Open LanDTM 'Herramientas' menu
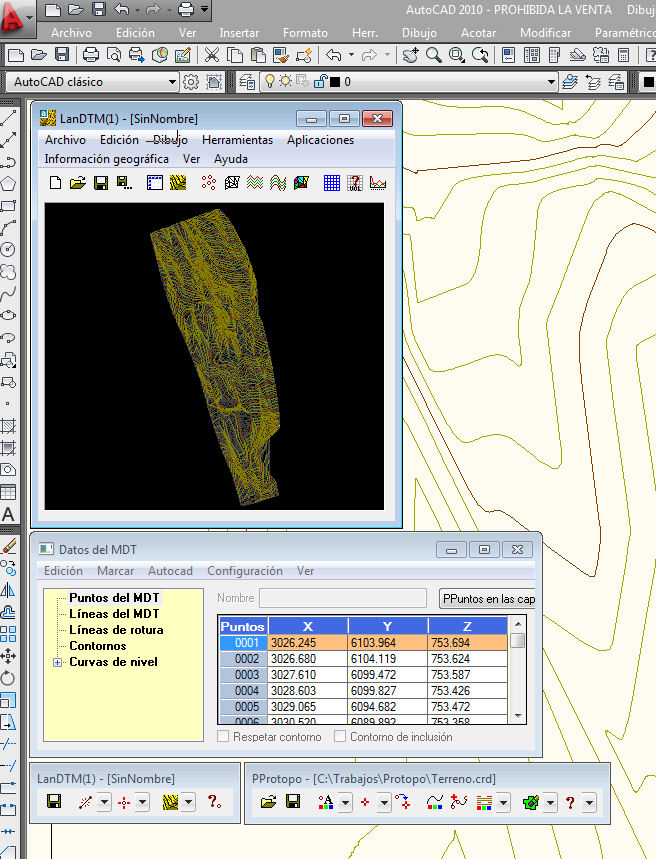Viewport: 656px width, 859px height. [x=237, y=140]
